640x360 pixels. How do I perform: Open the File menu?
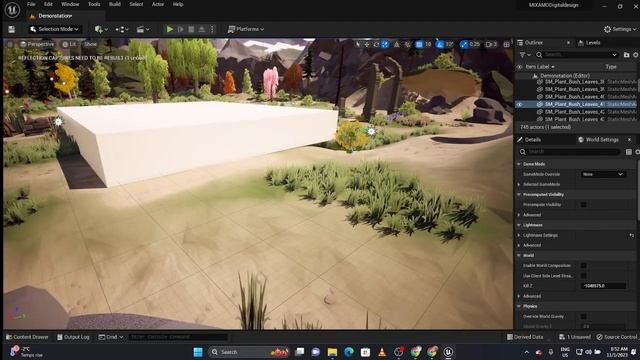click(31, 4)
